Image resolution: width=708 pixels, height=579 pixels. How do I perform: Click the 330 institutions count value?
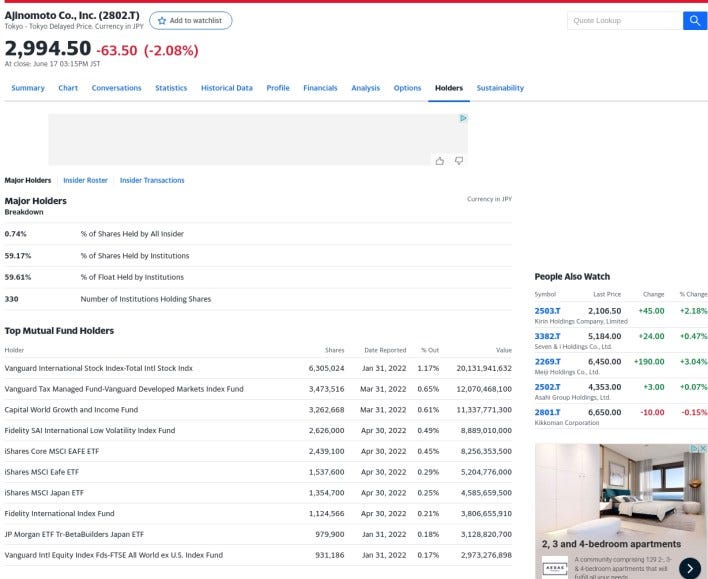pyautogui.click(x=11, y=299)
